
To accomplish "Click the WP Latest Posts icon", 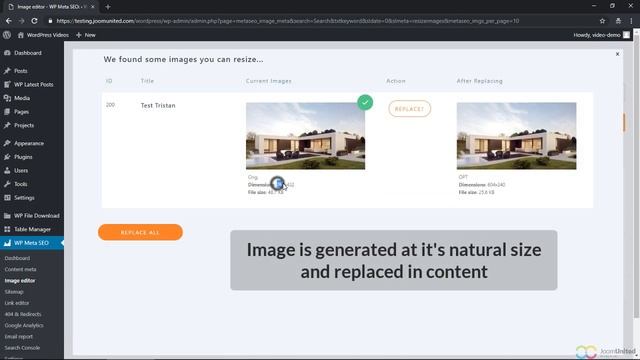I will pos(7,84).
